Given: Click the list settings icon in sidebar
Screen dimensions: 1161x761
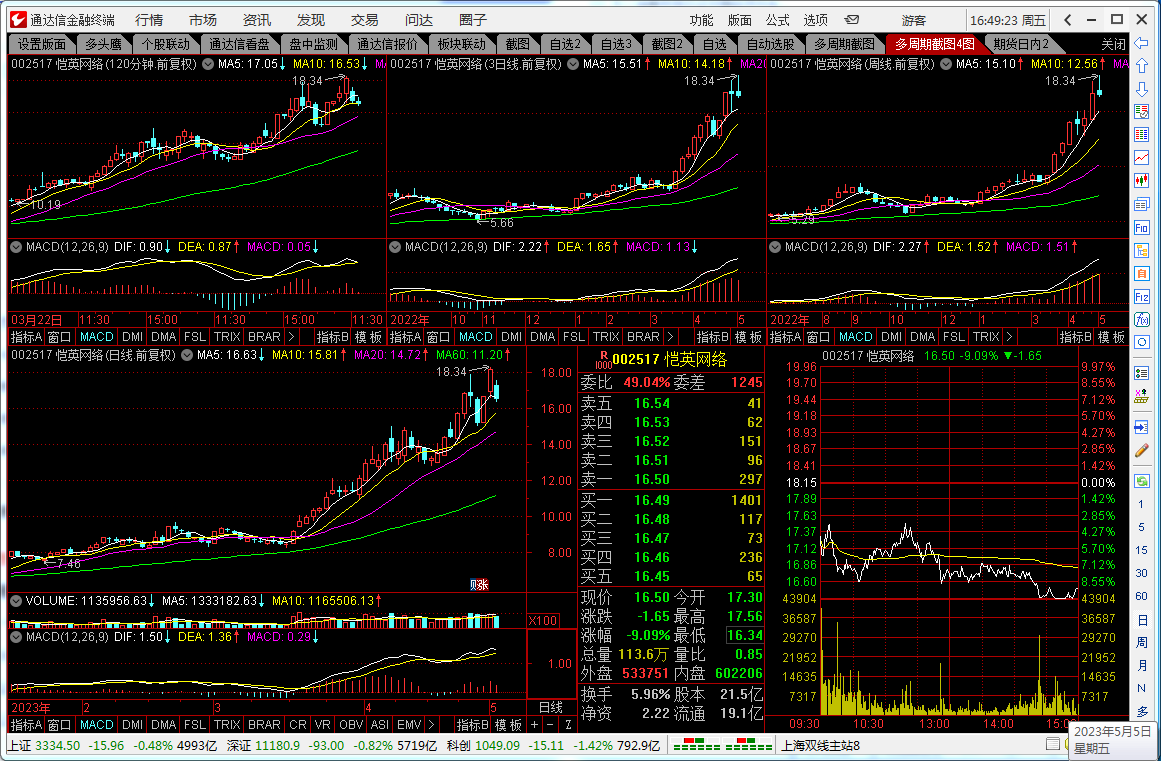Looking at the screenshot, I should coord(1141,375).
